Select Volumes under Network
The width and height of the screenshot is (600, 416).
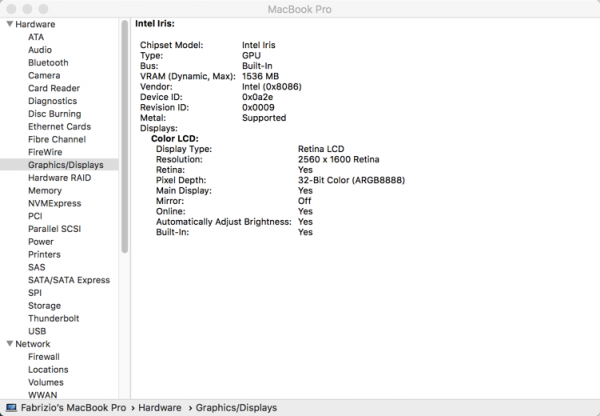pos(46,382)
